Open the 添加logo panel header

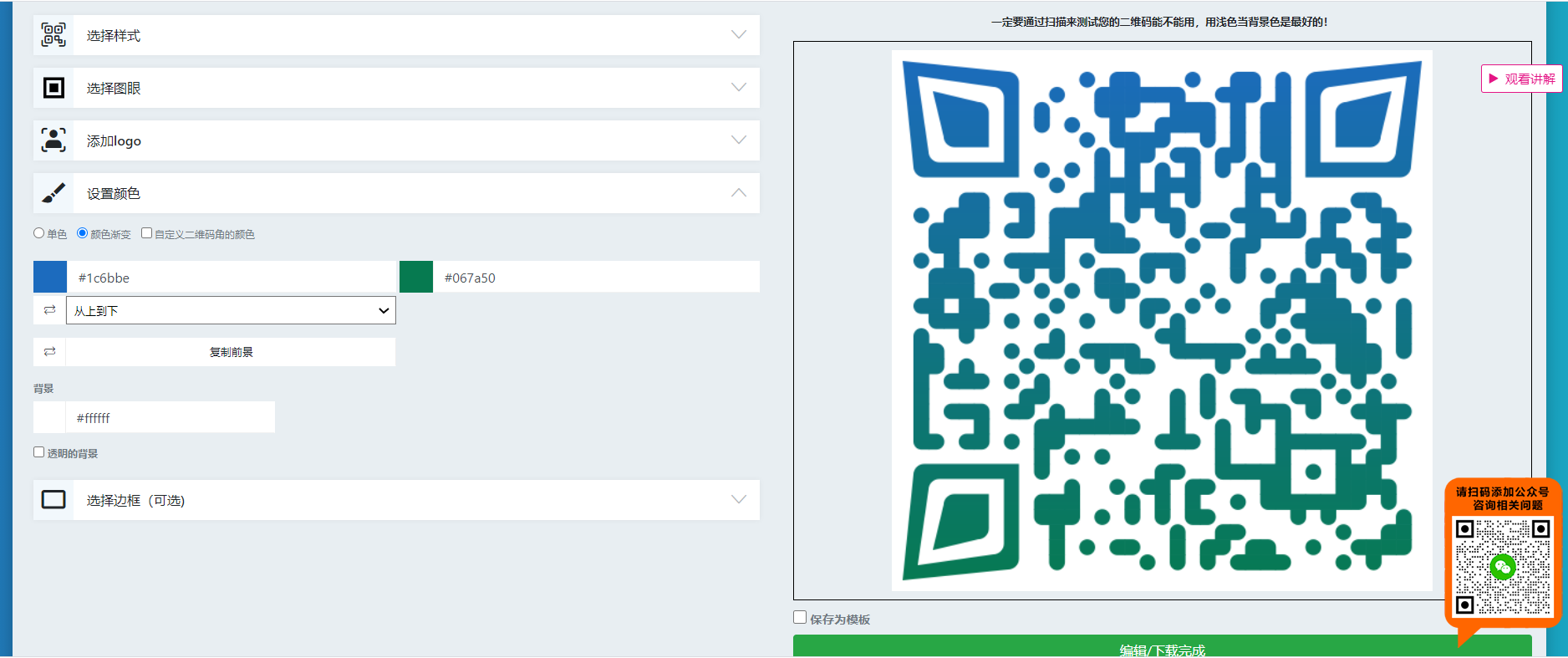[396, 140]
